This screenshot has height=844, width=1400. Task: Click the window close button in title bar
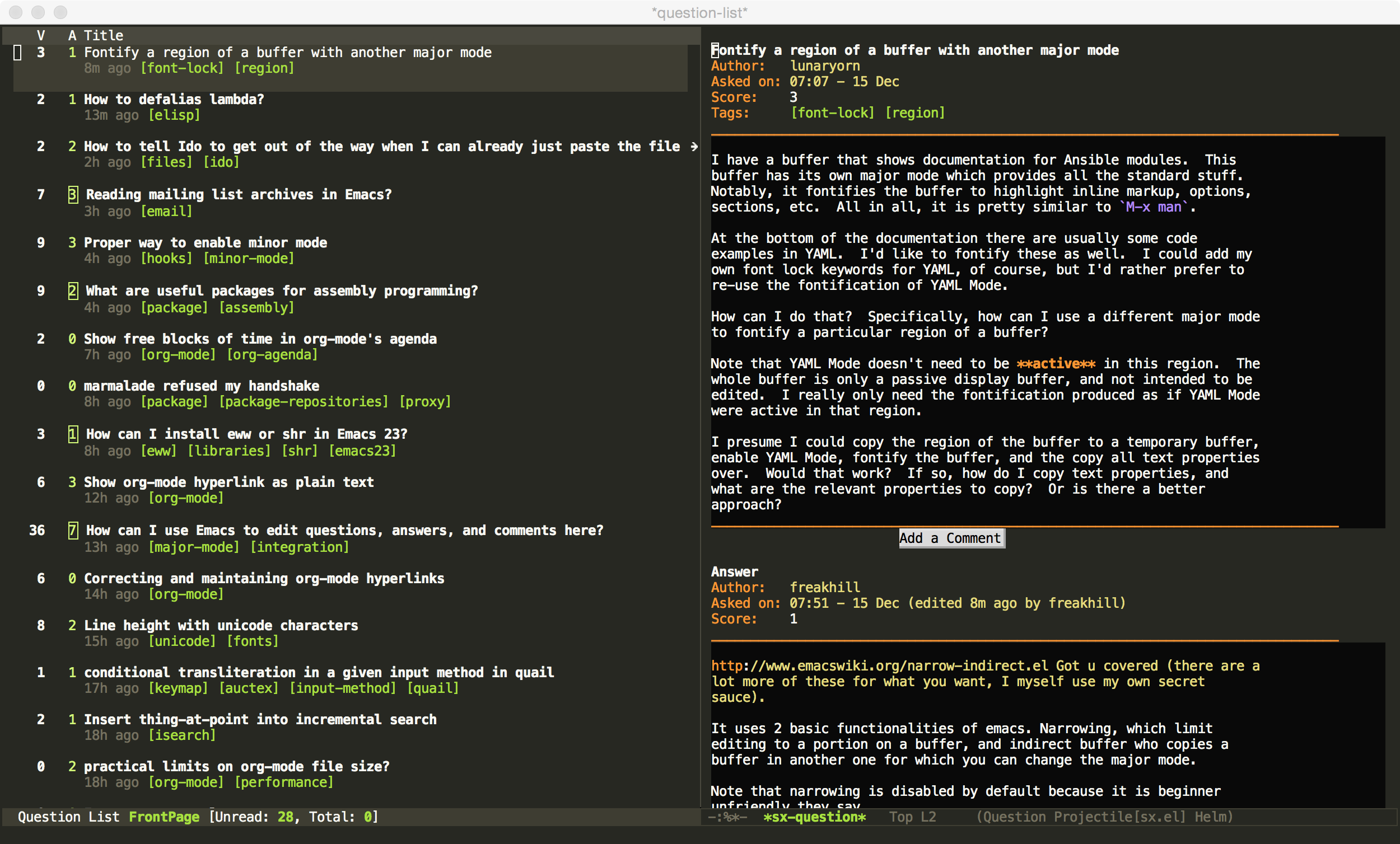tap(16, 12)
